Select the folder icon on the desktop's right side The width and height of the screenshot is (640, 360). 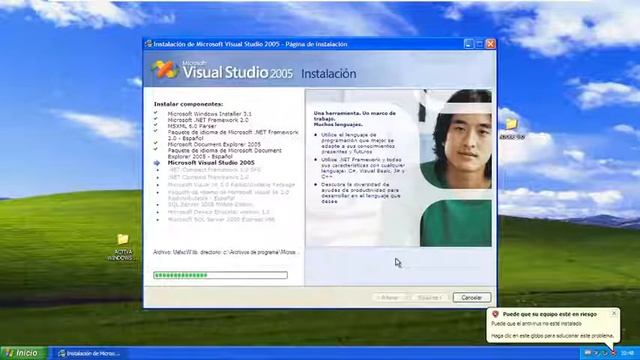(x=511, y=129)
